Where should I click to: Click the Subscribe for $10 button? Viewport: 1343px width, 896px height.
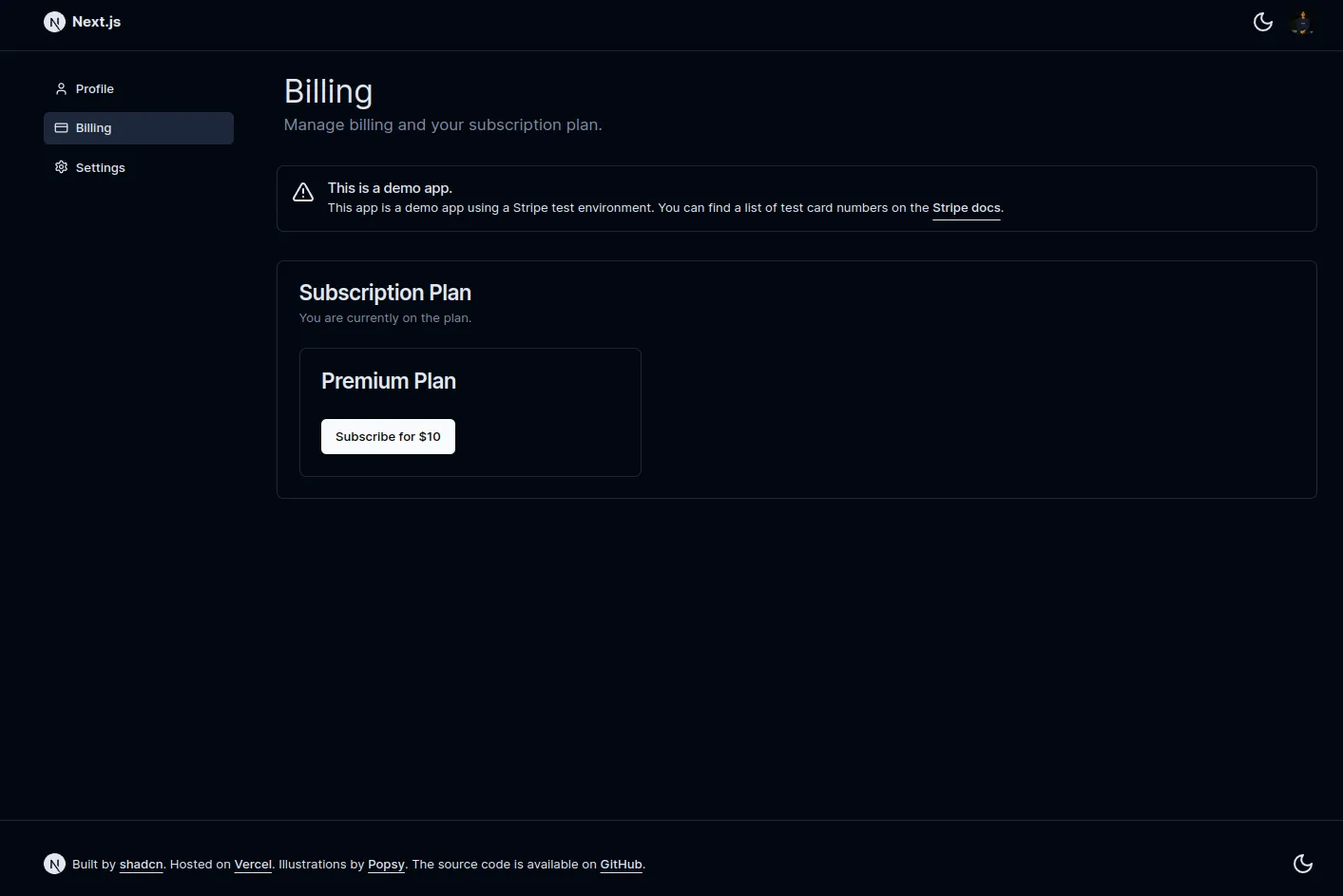tap(388, 436)
